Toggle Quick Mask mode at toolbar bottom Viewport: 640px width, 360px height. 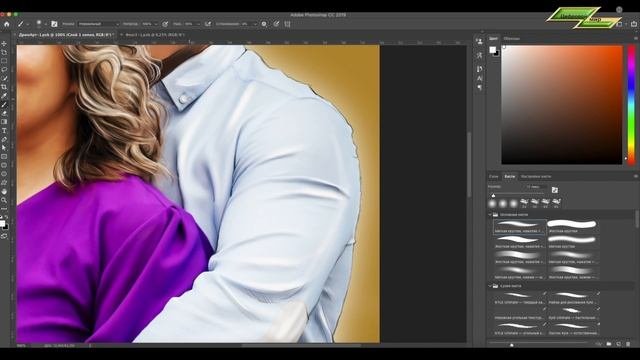4,236
